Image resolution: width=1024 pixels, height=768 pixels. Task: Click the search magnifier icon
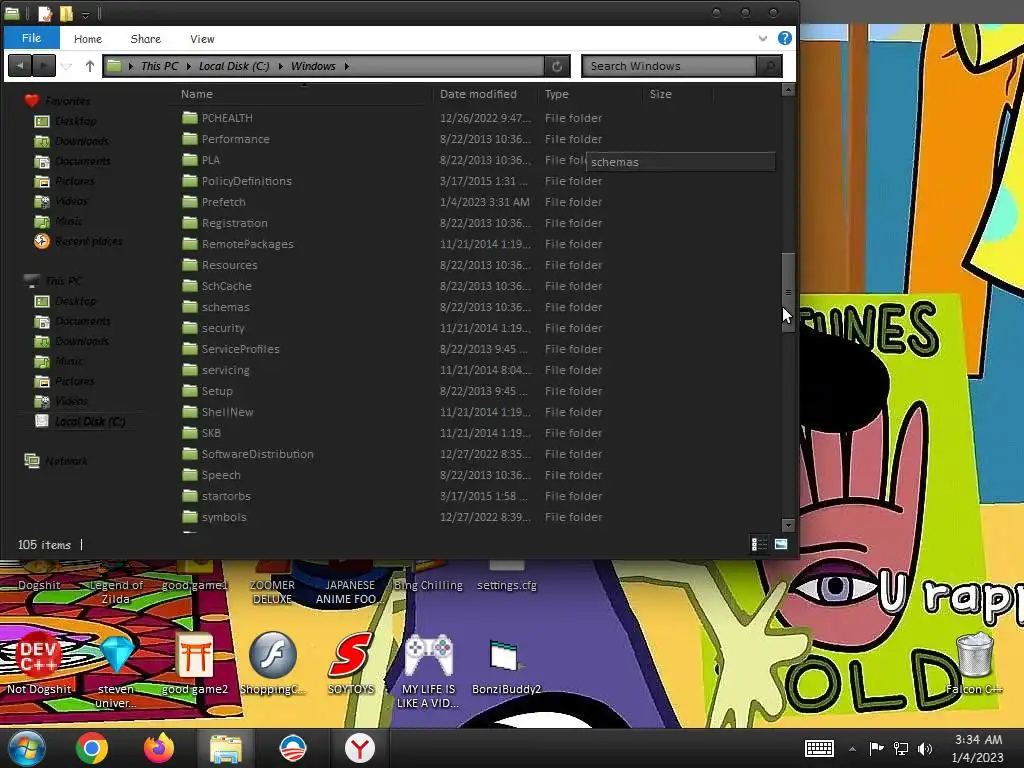(769, 66)
